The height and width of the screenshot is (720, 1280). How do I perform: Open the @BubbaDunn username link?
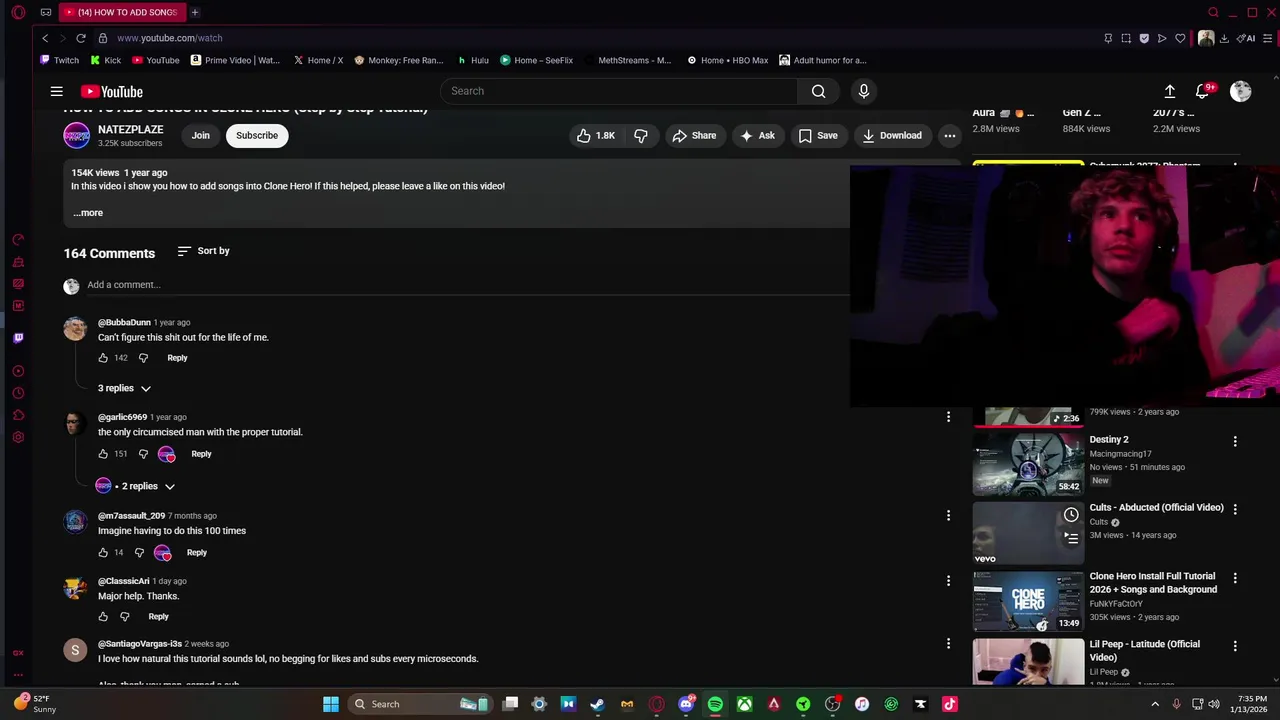[x=124, y=323]
